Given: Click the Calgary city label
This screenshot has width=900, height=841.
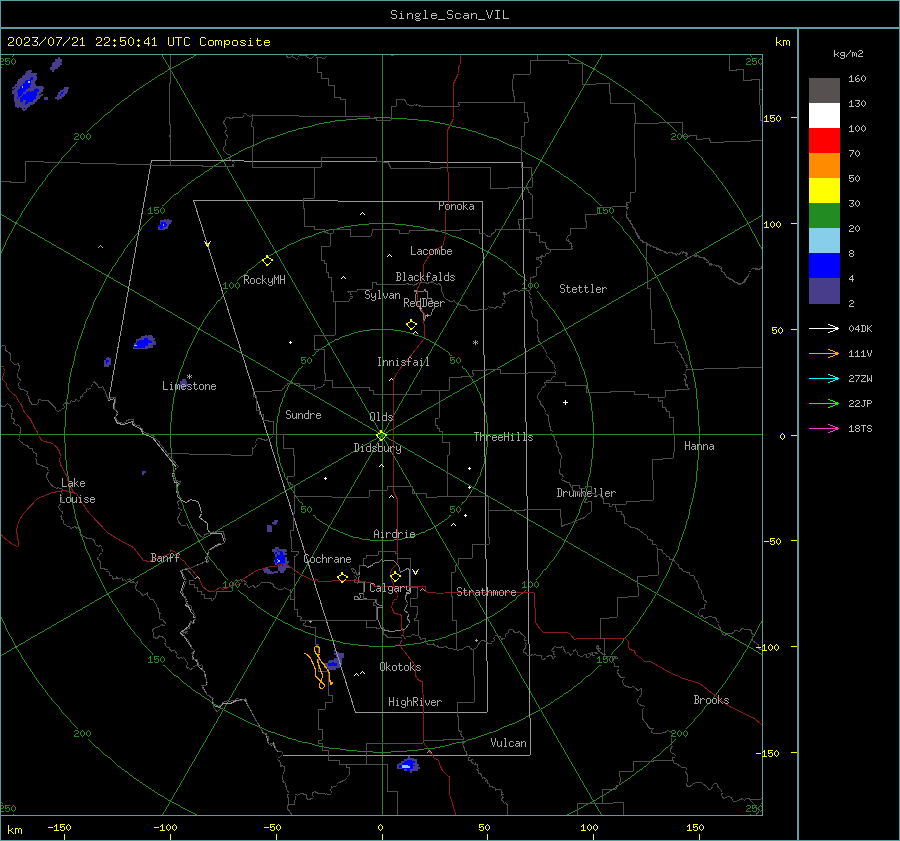Looking at the screenshot, I should 390,588.
